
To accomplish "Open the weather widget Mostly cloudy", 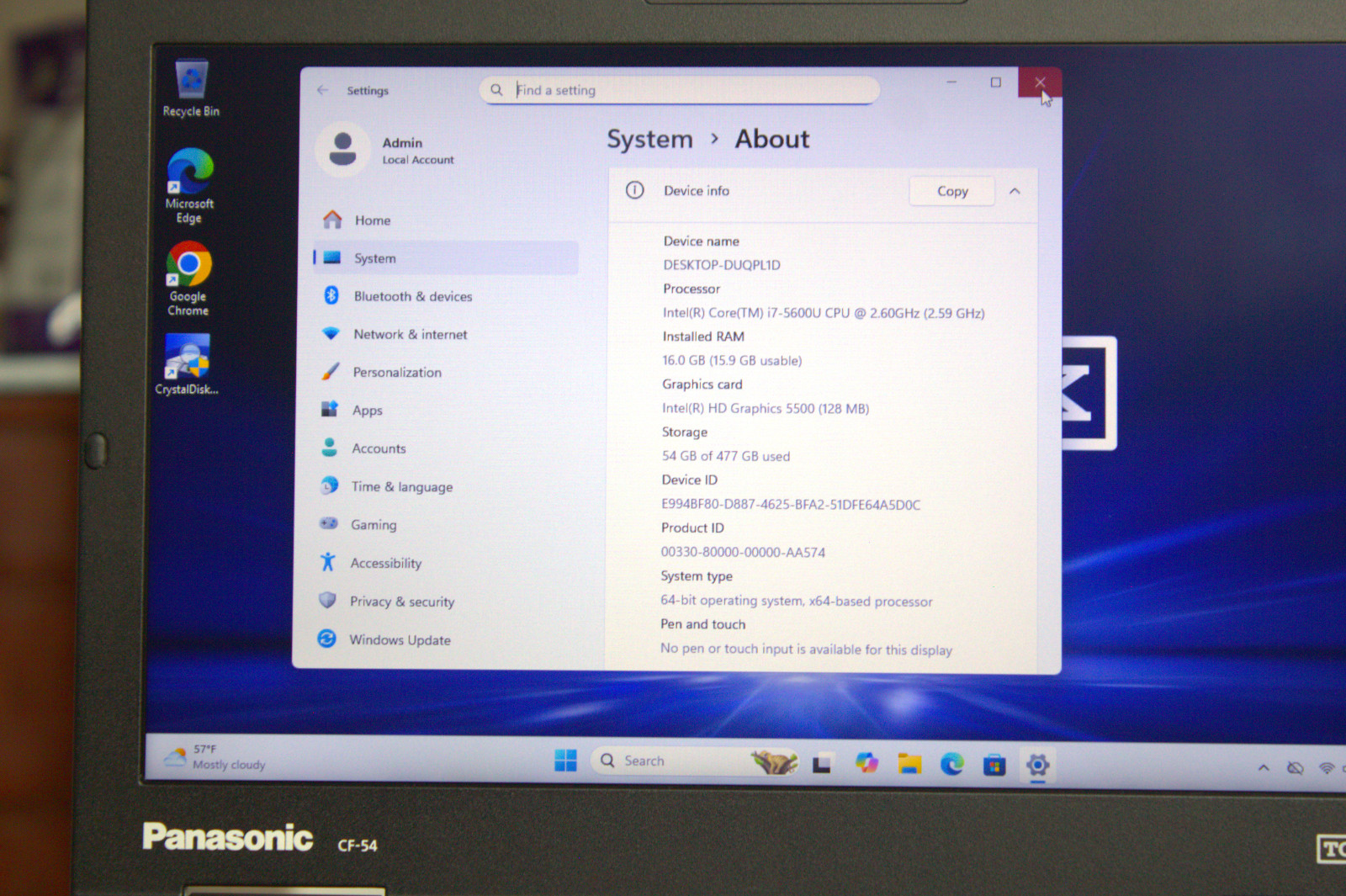I will [x=215, y=757].
